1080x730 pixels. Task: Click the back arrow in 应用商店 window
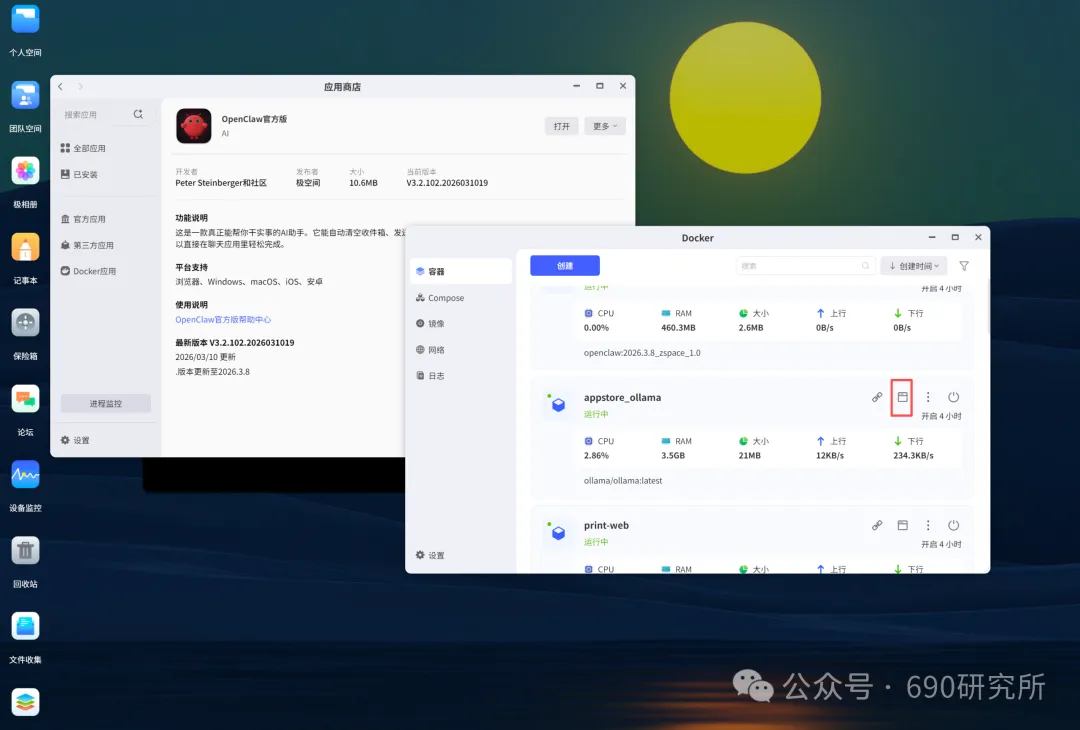61,86
